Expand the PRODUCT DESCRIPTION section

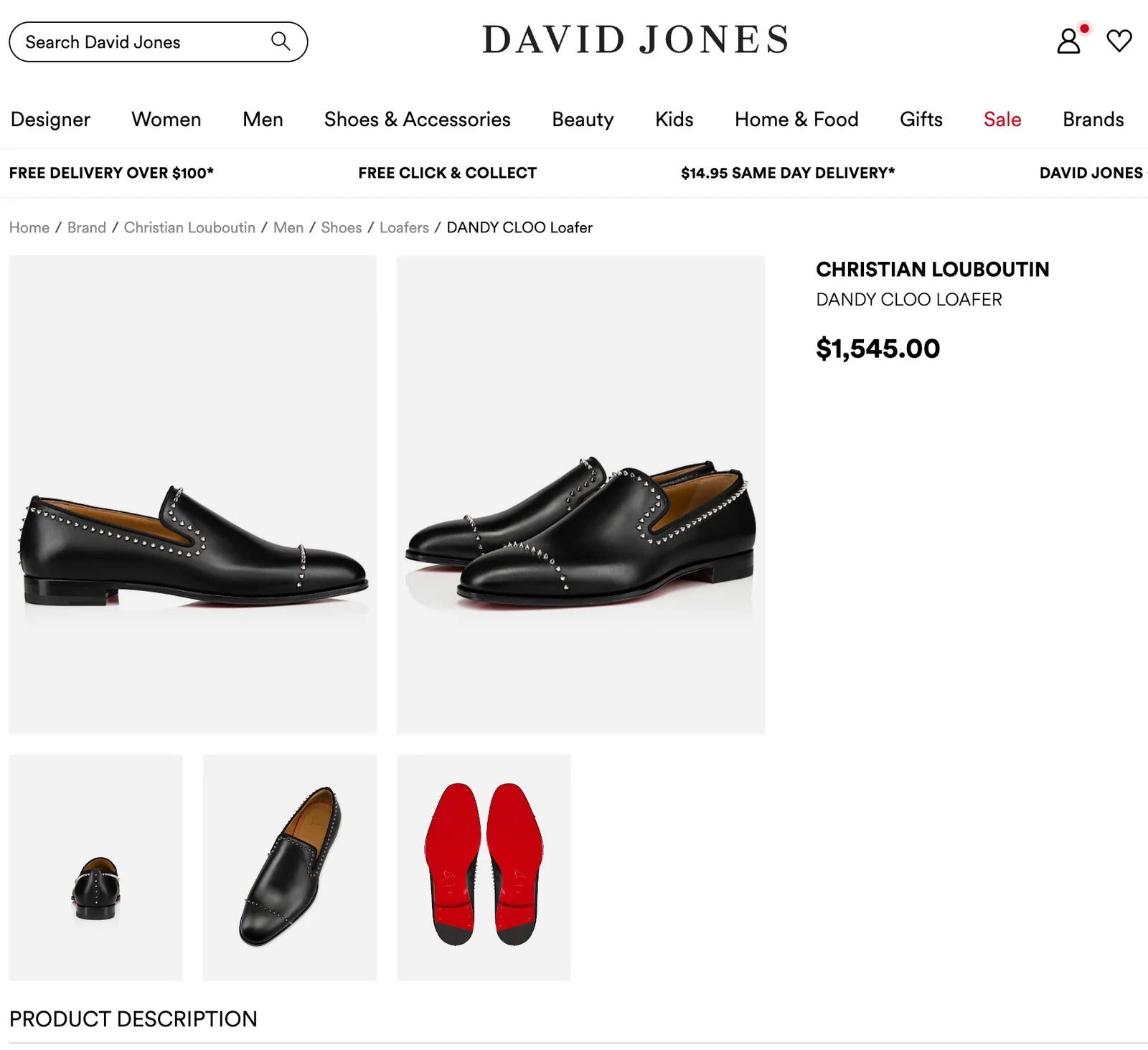(131, 1018)
